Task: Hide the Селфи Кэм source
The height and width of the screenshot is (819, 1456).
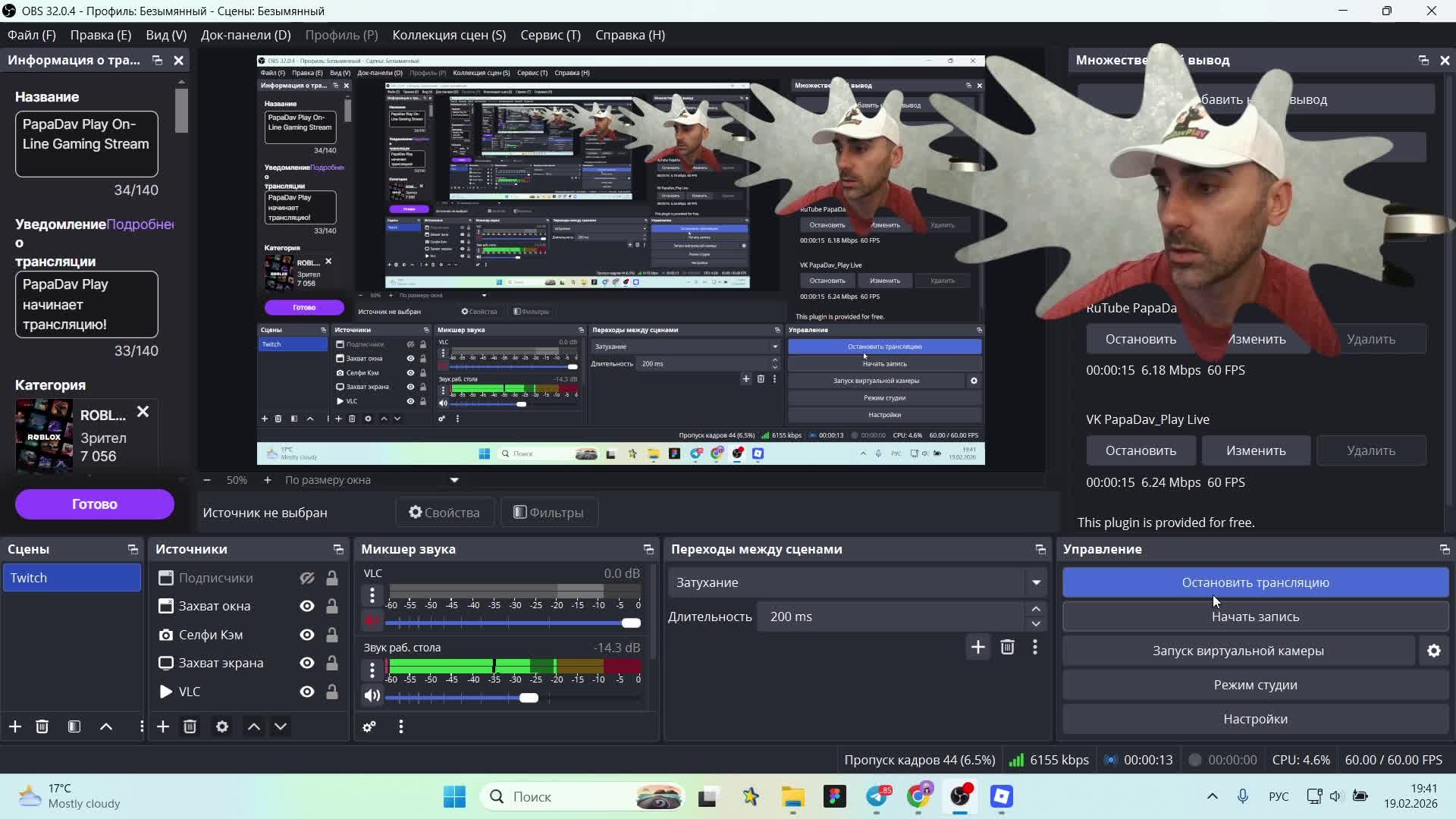Action: pos(306,635)
